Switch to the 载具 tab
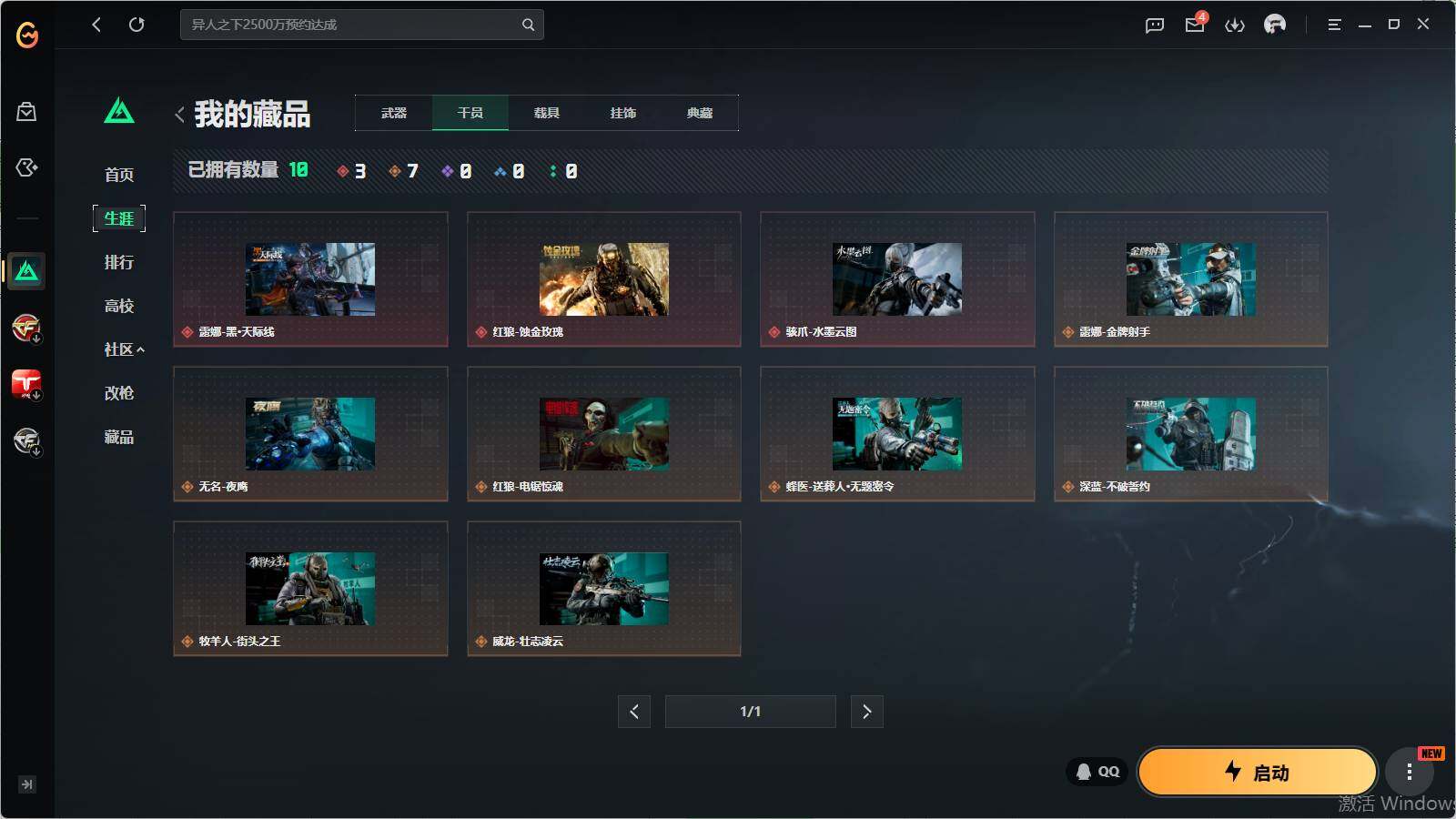This screenshot has height=819, width=1456. click(x=547, y=113)
